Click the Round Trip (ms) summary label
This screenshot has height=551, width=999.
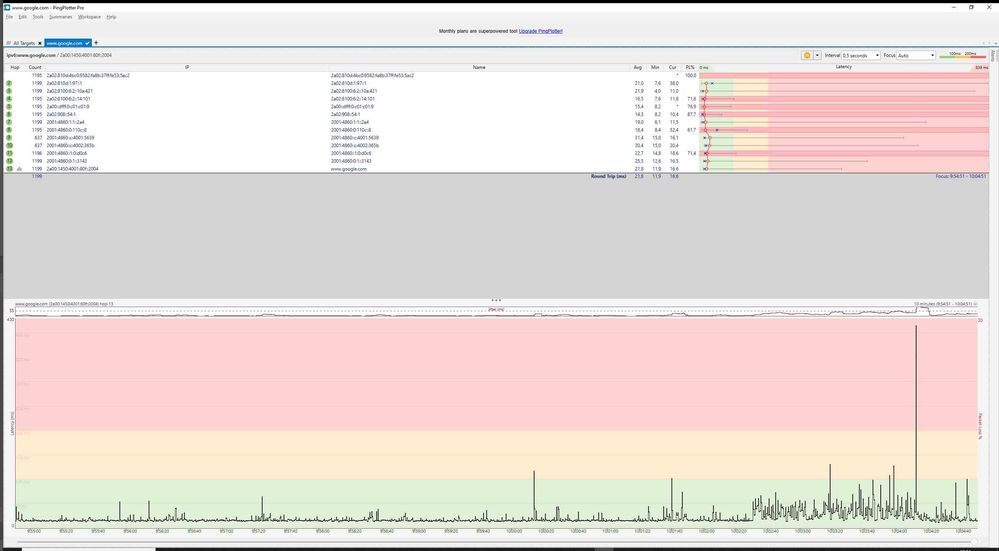(x=608, y=176)
